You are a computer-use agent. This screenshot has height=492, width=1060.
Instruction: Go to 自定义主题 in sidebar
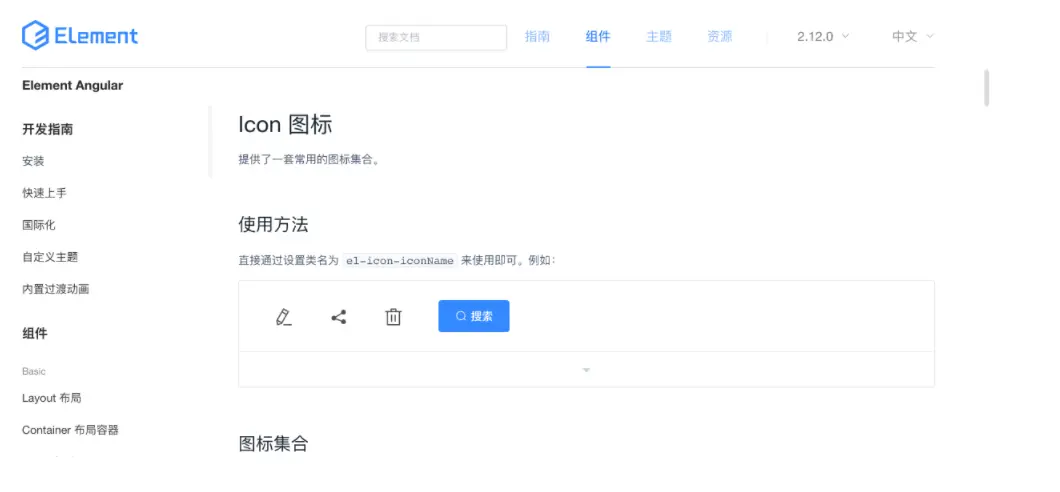(50, 257)
